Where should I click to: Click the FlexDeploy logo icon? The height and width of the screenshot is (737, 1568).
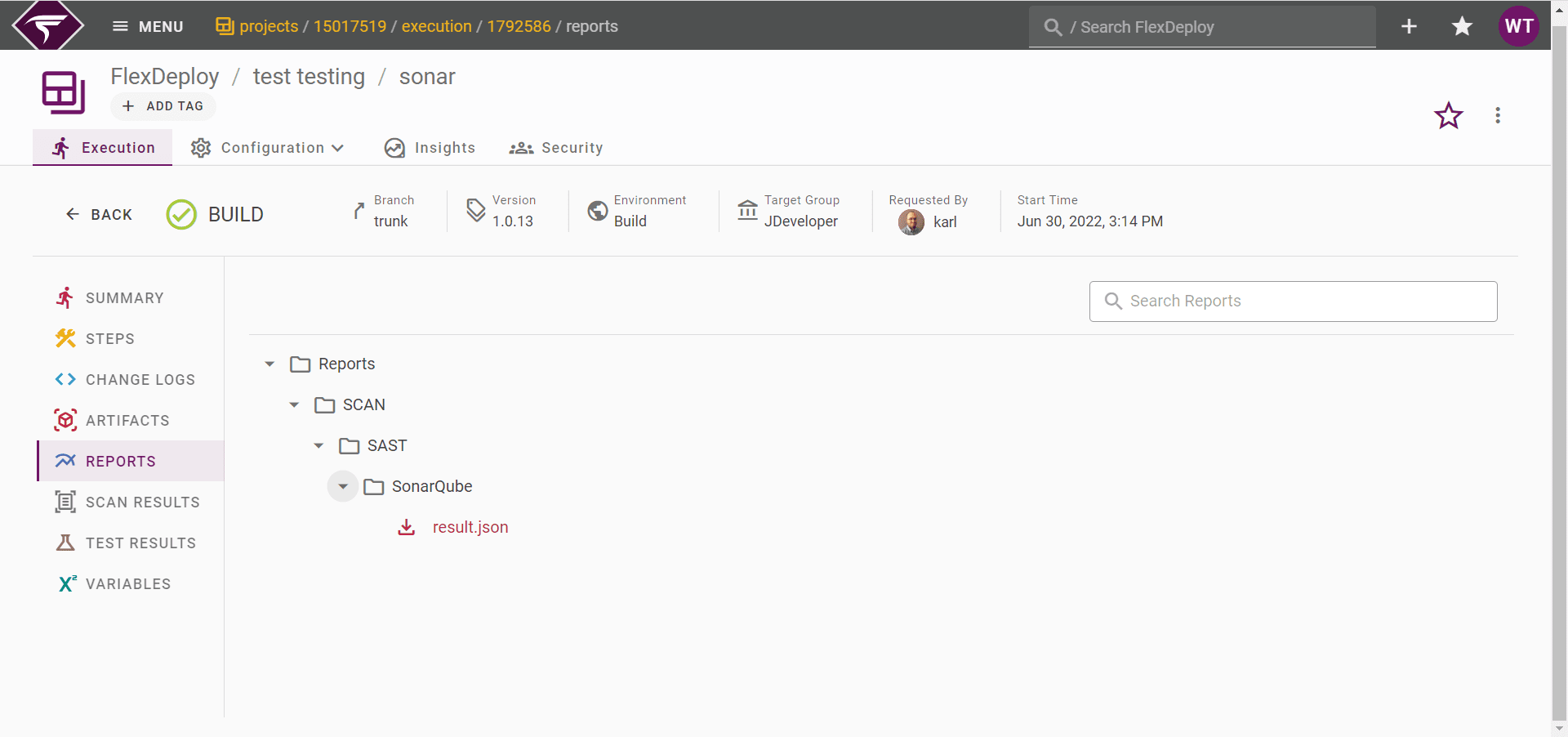click(48, 25)
